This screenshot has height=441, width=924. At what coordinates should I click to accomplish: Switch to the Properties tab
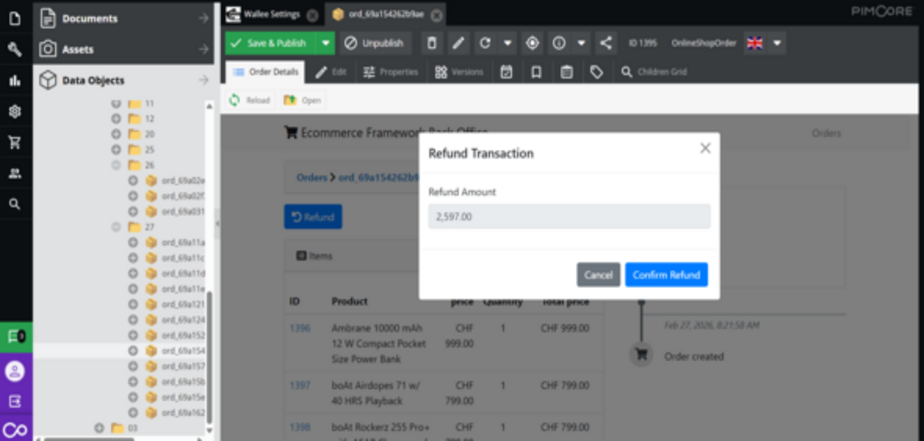390,72
